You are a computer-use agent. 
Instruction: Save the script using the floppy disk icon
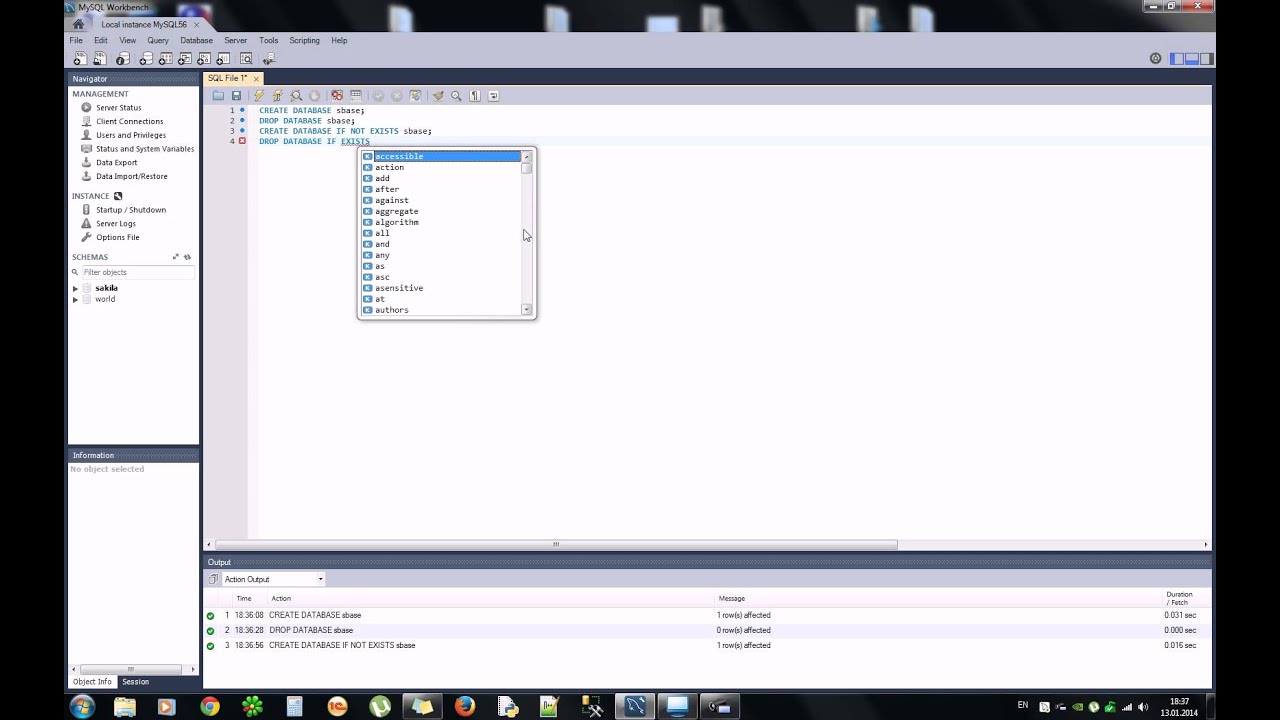(x=236, y=96)
